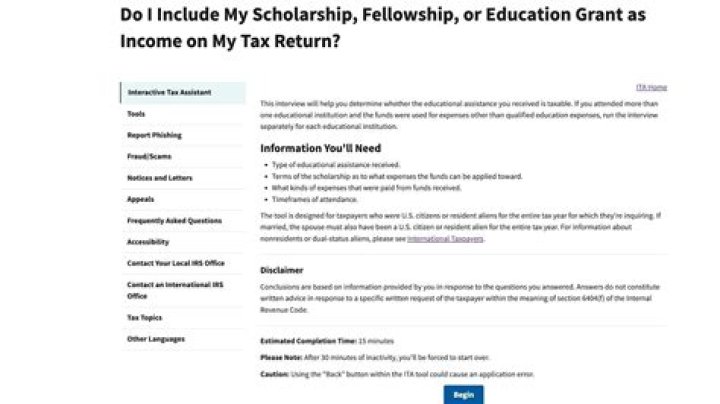The height and width of the screenshot is (404, 720).
Task: Open Frequently Asked Questions
Action: (175, 220)
